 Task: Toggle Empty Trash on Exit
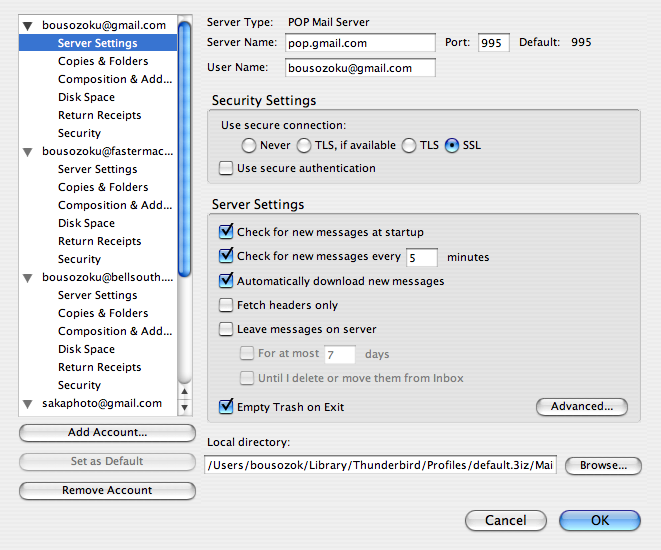(x=226, y=406)
